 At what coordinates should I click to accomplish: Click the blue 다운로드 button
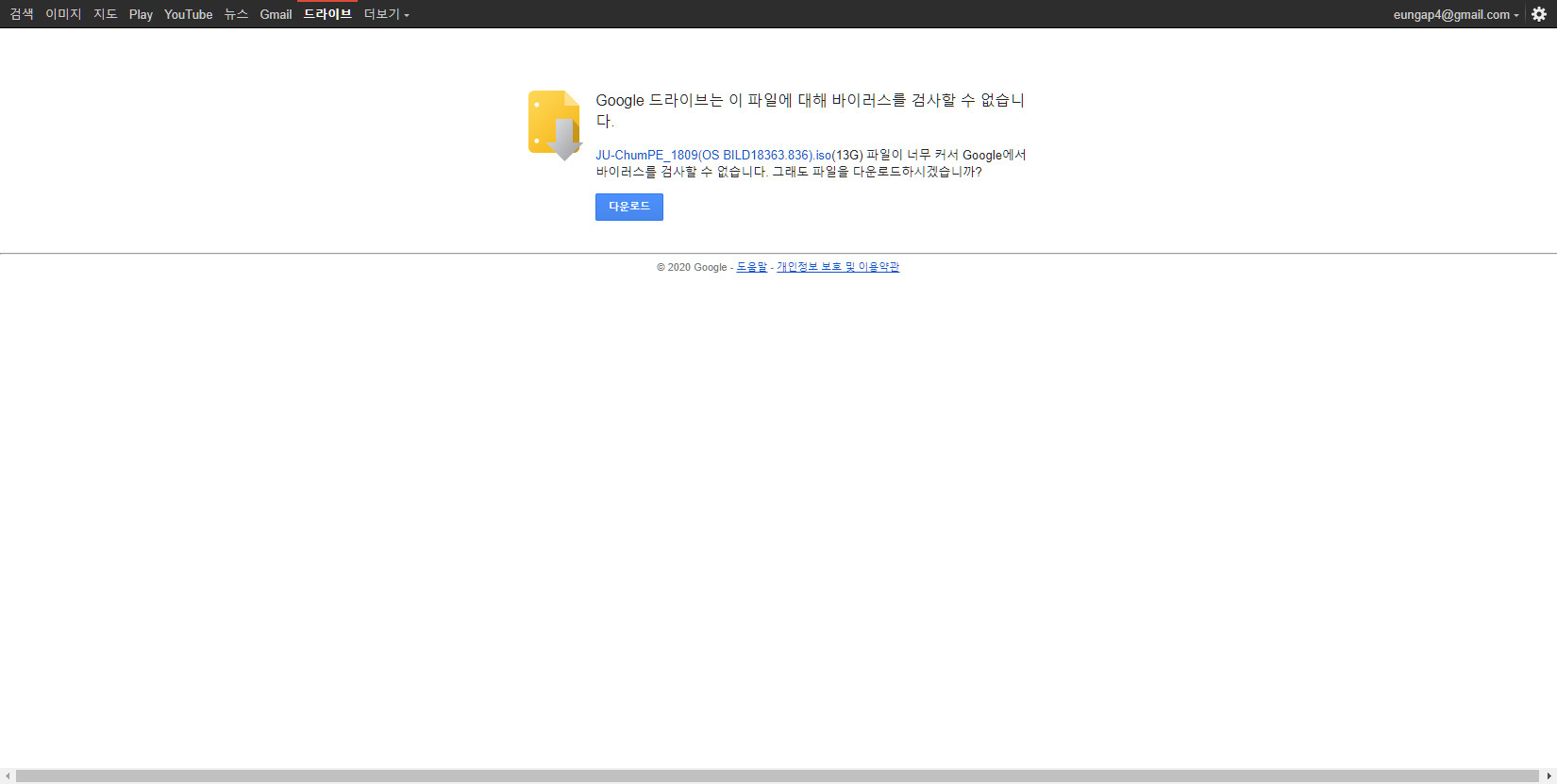point(629,207)
